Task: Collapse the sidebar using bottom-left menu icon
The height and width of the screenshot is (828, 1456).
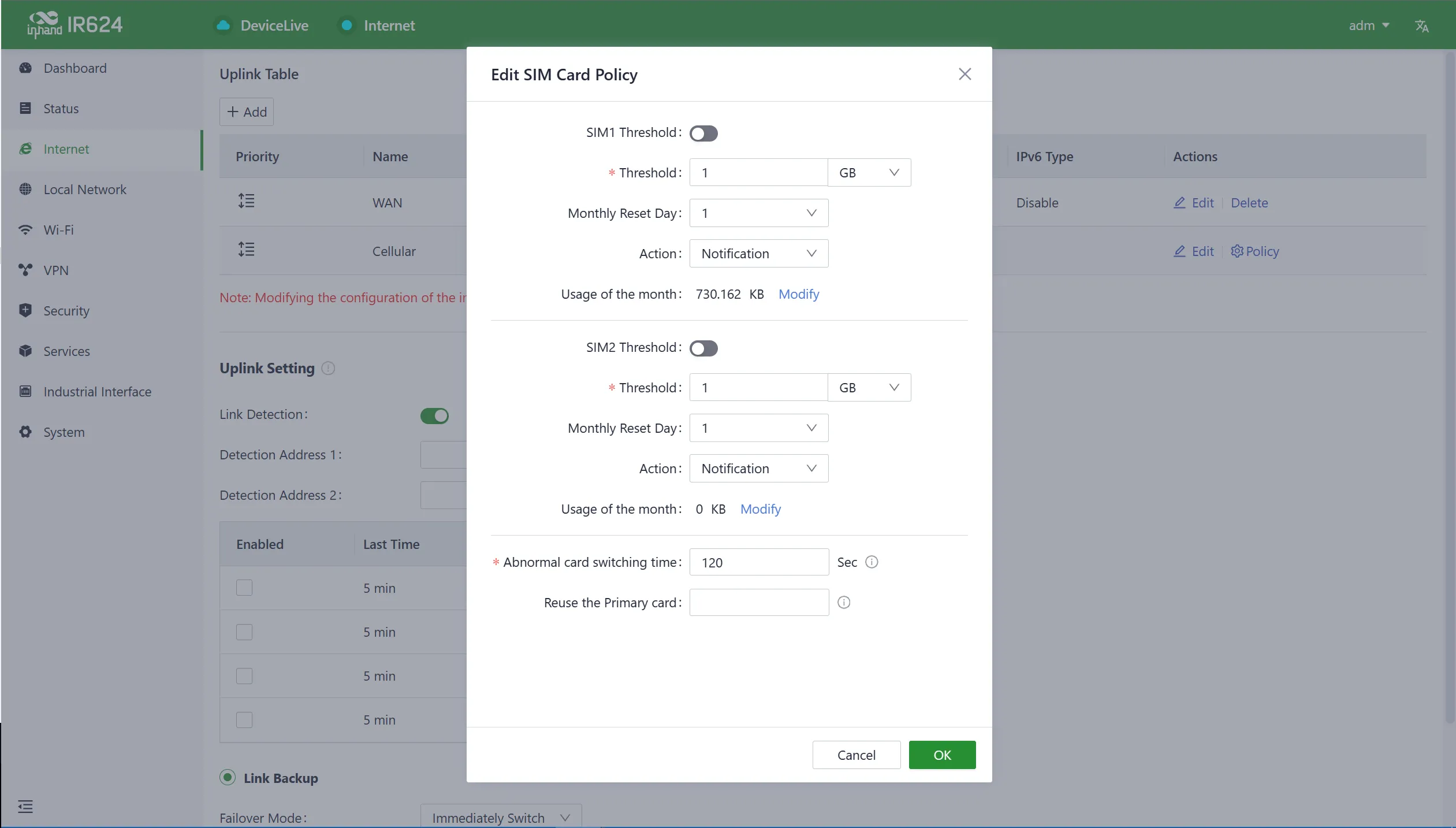Action: coord(25,807)
